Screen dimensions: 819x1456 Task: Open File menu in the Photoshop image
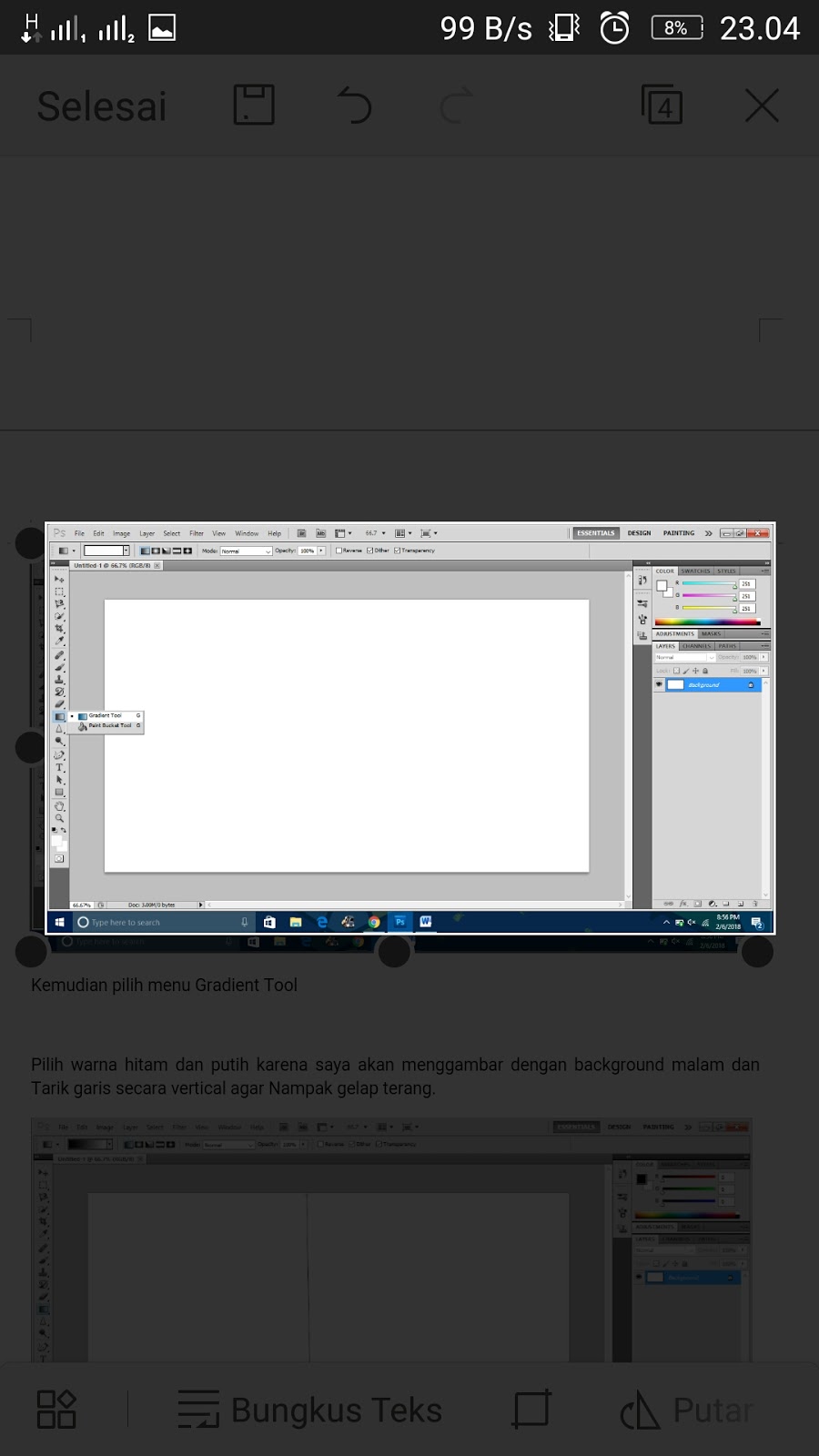click(79, 533)
